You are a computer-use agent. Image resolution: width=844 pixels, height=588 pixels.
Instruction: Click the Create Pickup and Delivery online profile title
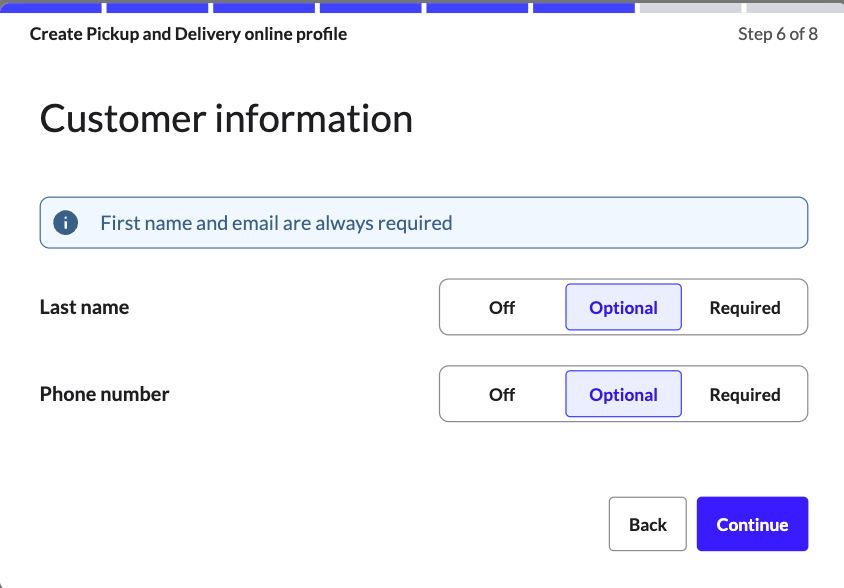click(x=188, y=34)
